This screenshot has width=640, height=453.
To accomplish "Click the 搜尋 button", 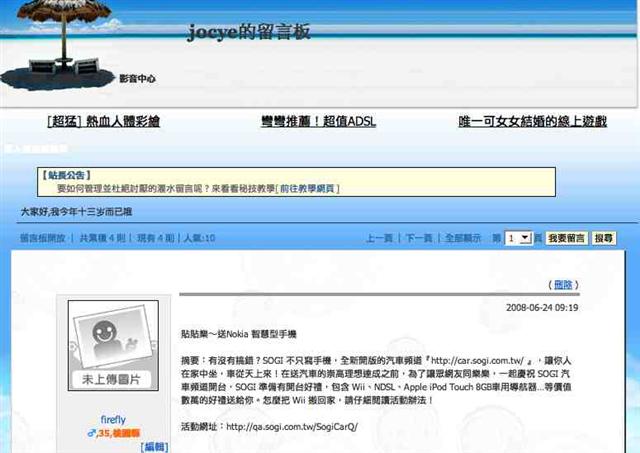I will click(604, 238).
